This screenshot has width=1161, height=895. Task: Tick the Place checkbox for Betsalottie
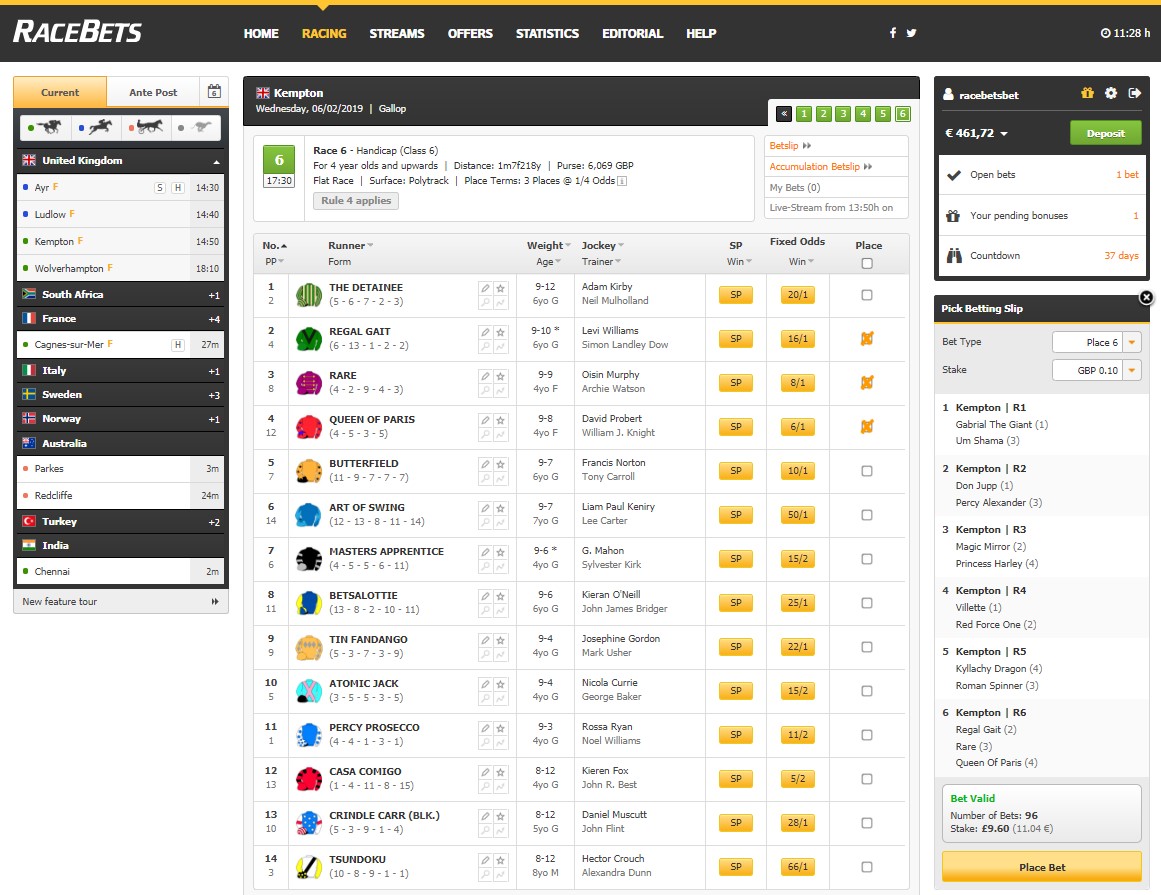pyautogui.click(x=867, y=603)
